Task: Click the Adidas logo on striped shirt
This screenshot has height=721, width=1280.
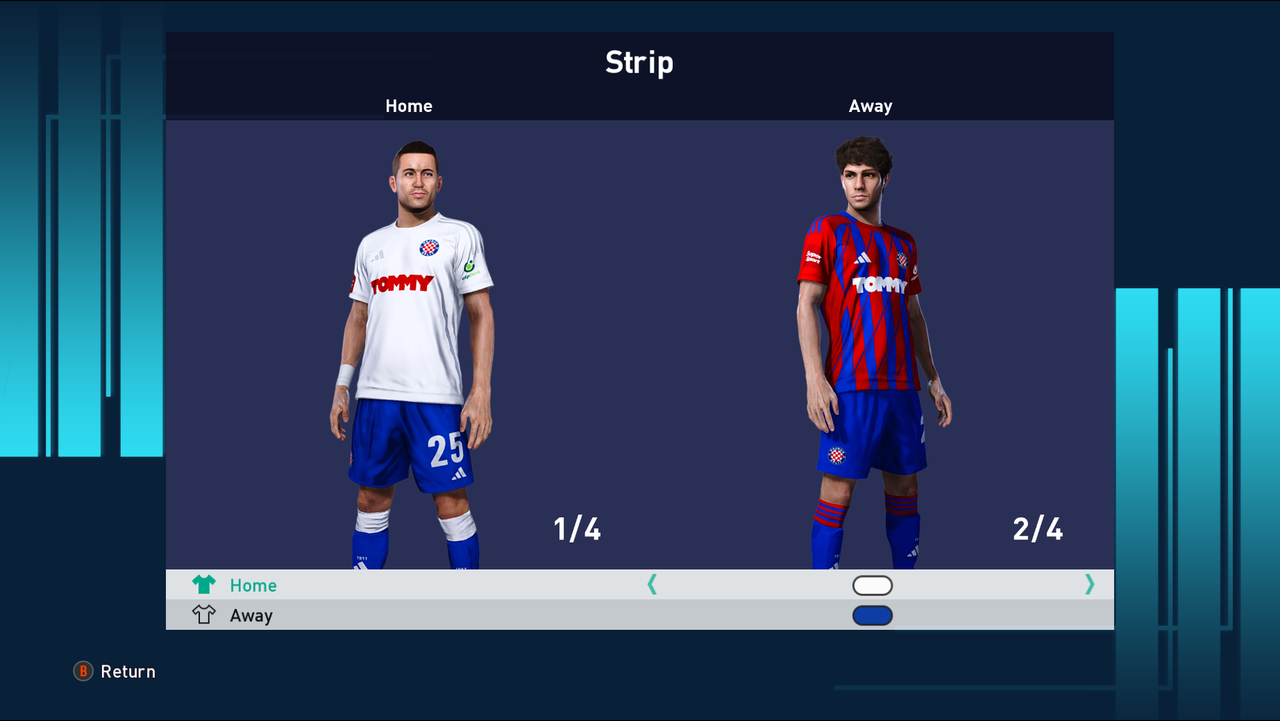Action: [x=862, y=258]
